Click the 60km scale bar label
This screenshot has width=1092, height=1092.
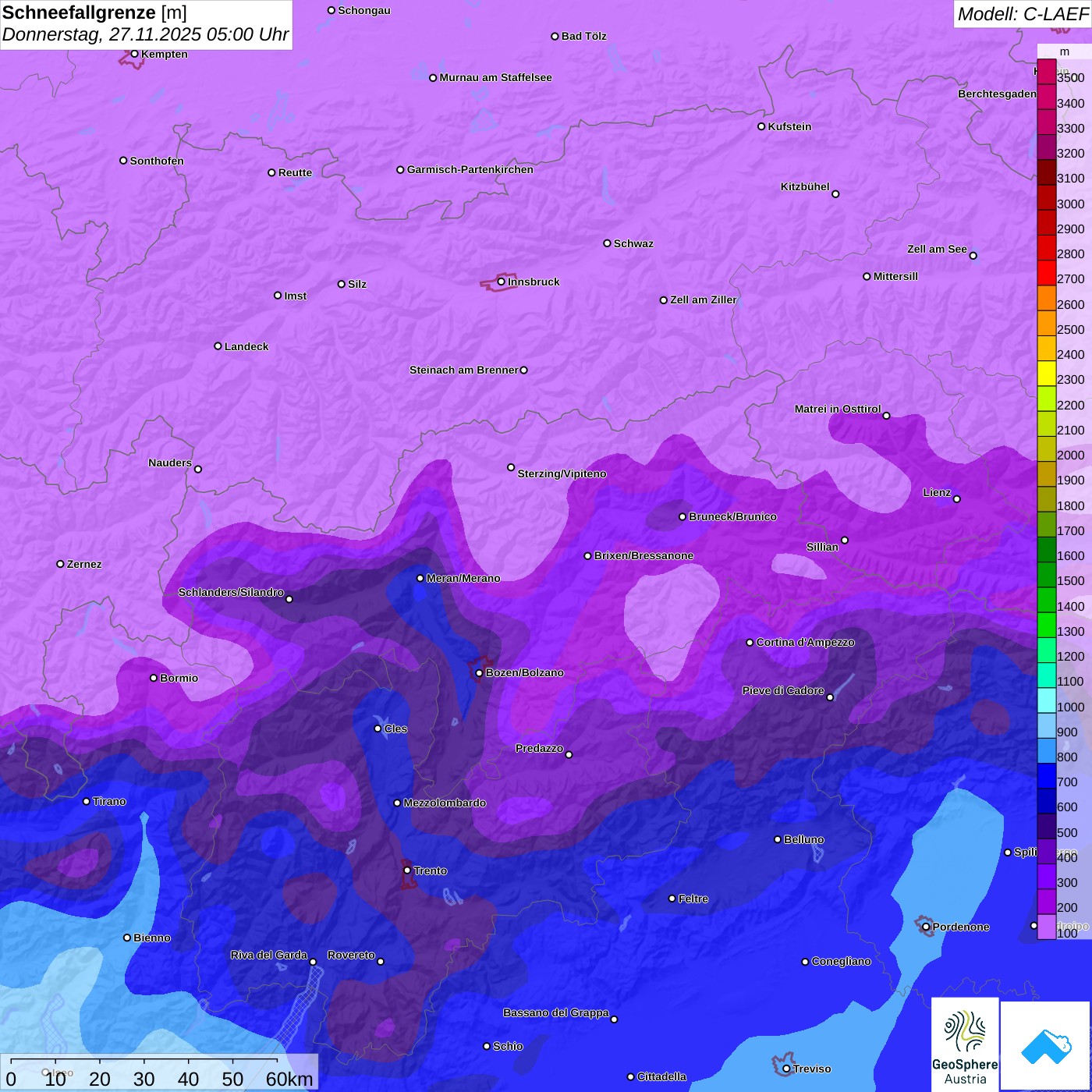point(289,1080)
